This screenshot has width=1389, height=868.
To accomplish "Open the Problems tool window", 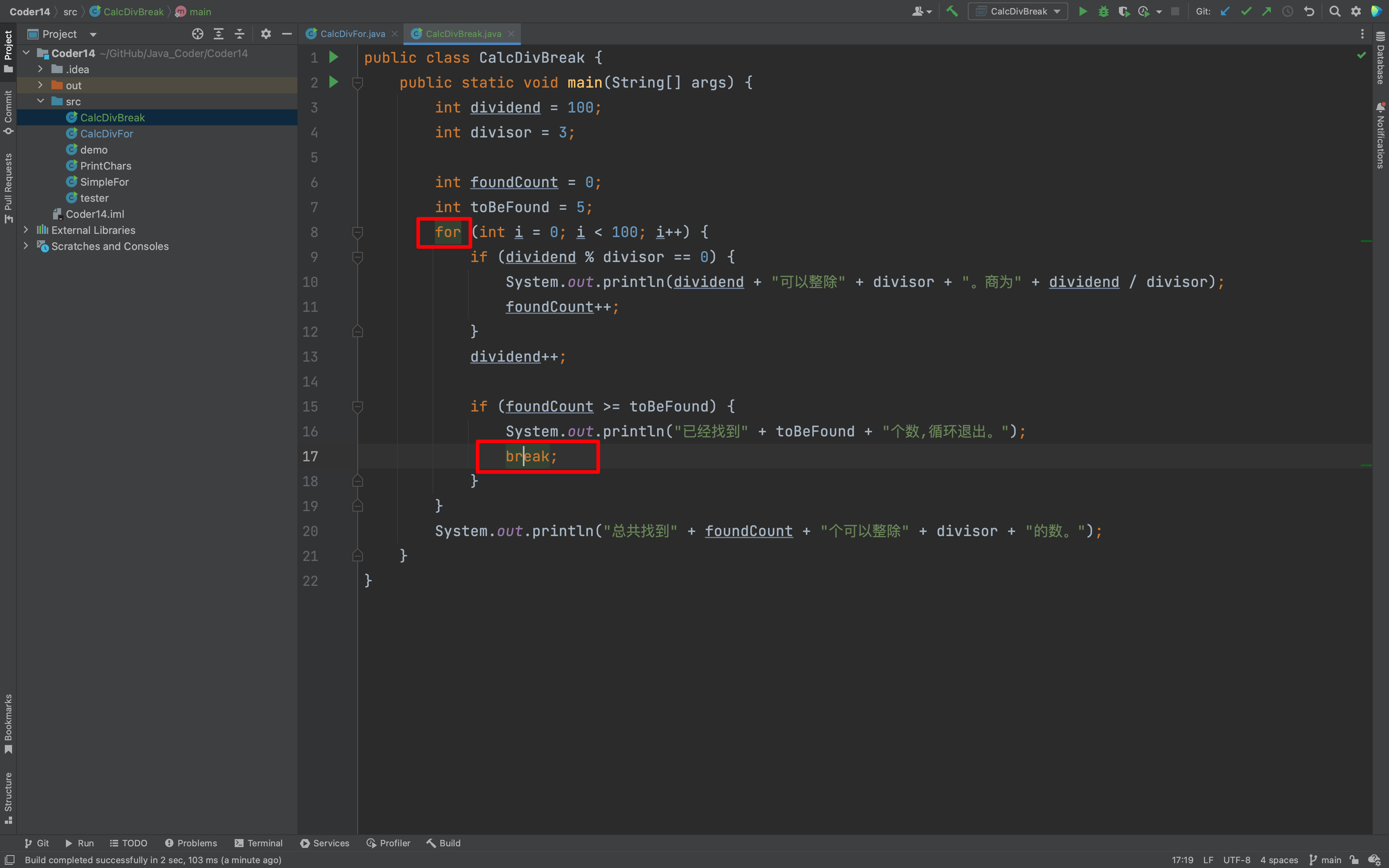I will [x=191, y=843].
